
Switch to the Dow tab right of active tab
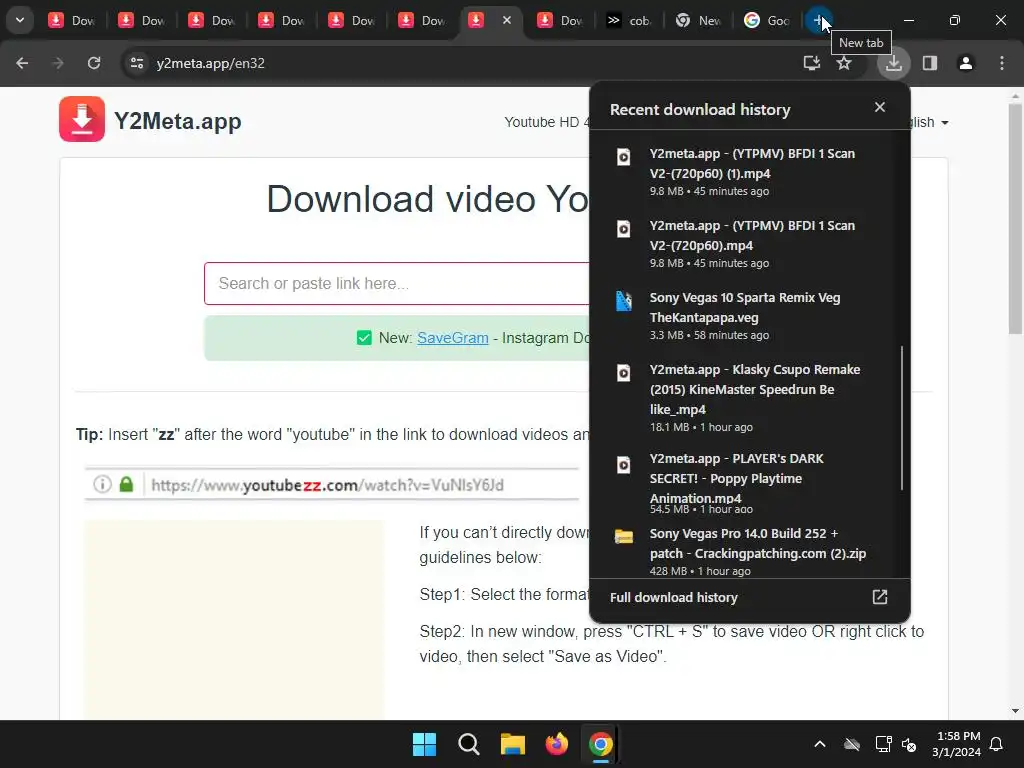(x=560, y=20)
